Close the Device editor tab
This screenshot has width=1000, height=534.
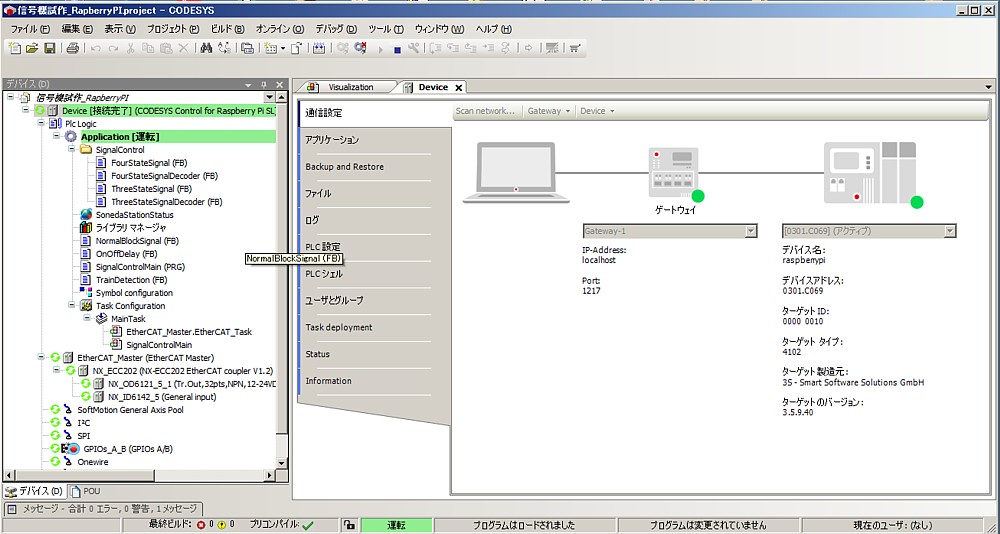pos(458,87)
